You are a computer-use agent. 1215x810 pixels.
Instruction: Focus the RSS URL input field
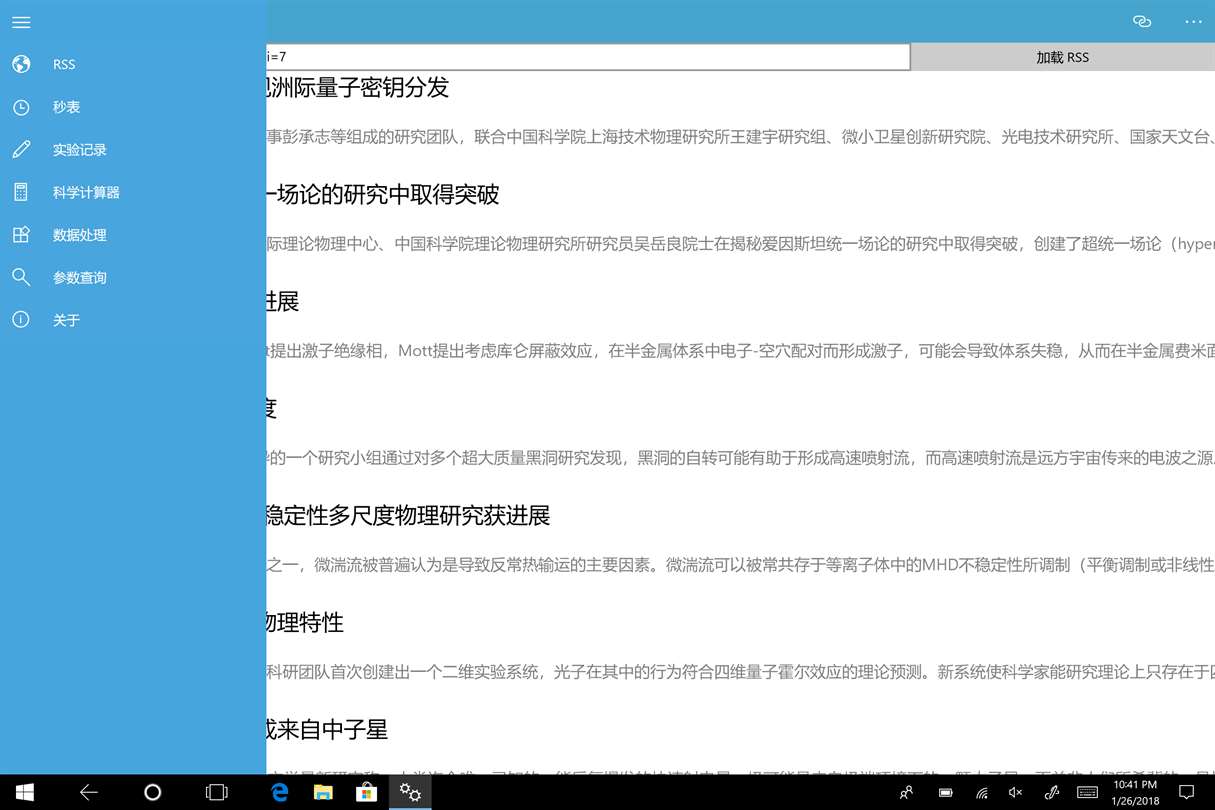[x=588, y=57]
